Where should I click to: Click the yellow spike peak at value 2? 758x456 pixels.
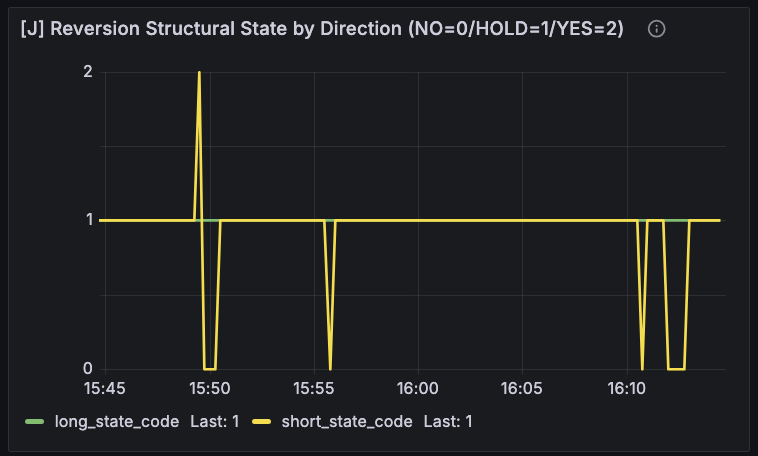pyautogui.click(x=199, y=73)
